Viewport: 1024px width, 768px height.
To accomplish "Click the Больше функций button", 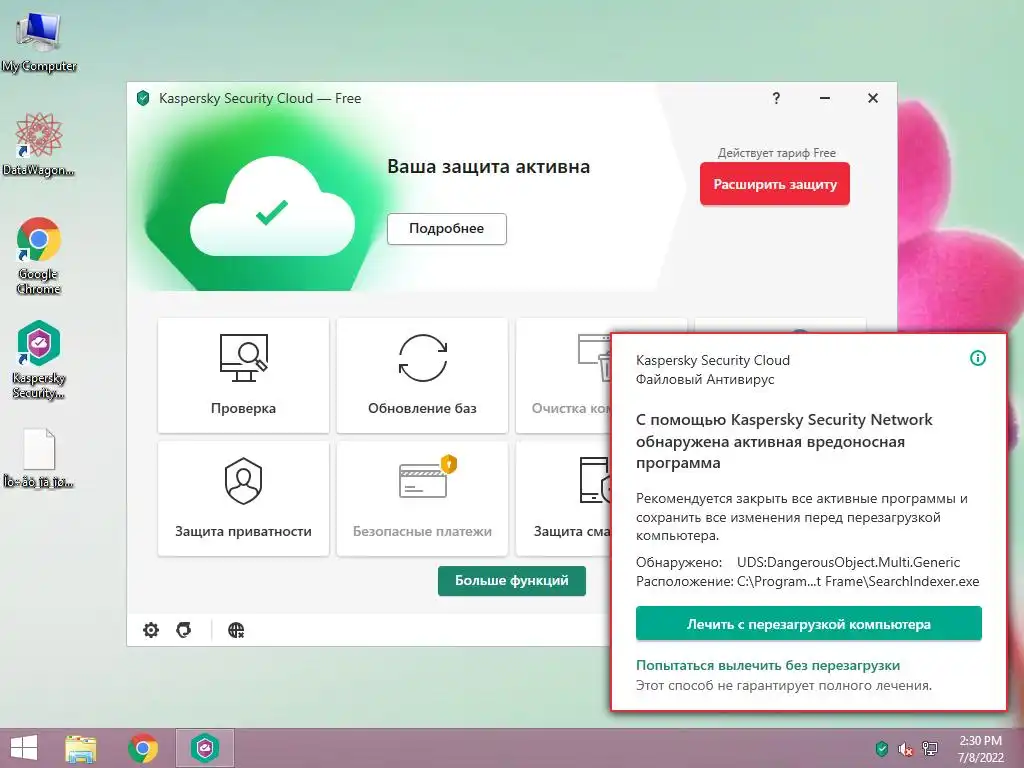I will pos(511,581).
